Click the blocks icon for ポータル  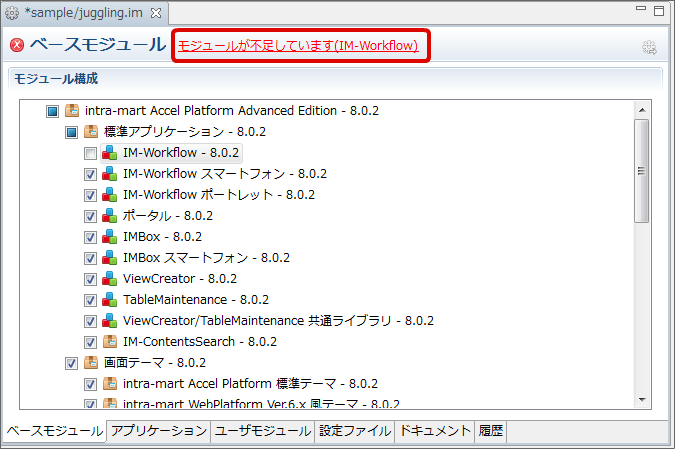[x=110, y=216]
